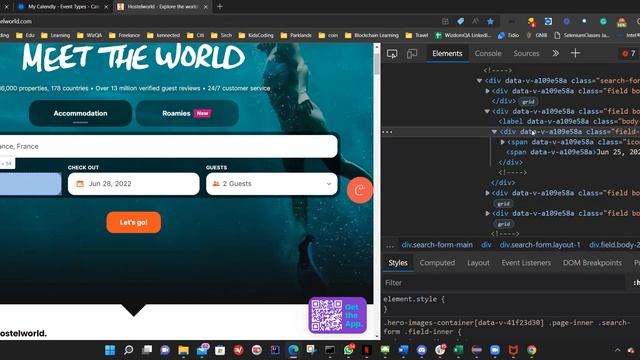Show hidden system tray icons chevron

(x=618, y=350)
